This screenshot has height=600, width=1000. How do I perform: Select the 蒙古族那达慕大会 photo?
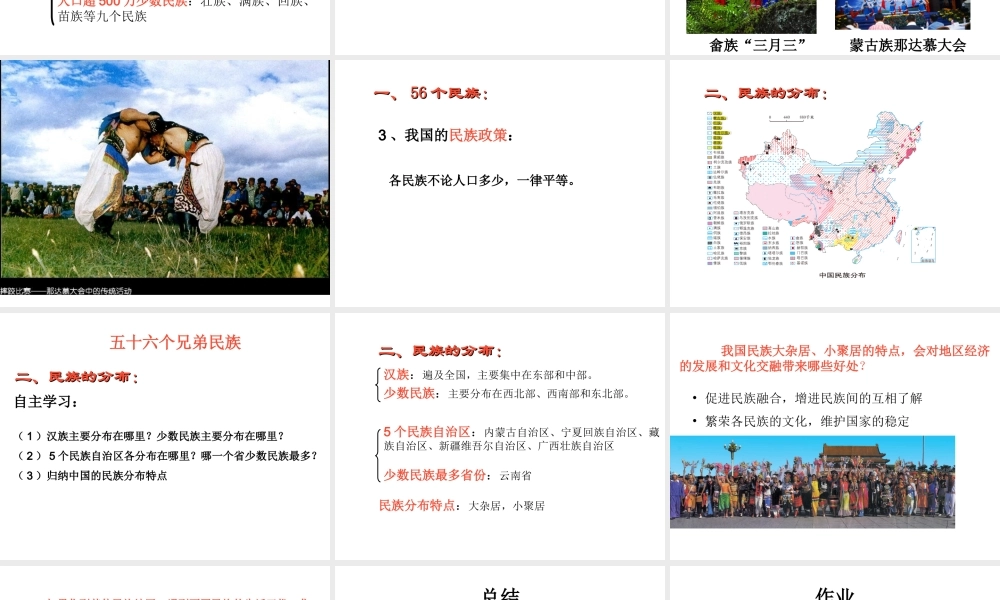(902, 15)
